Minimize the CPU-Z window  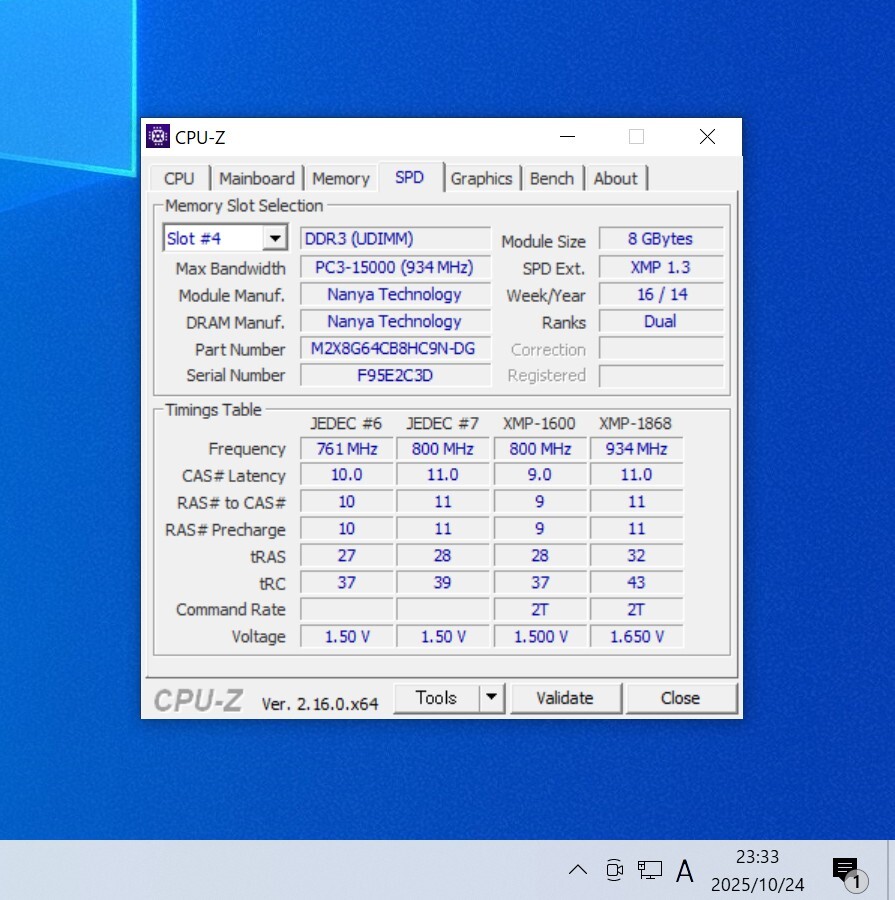567,137
